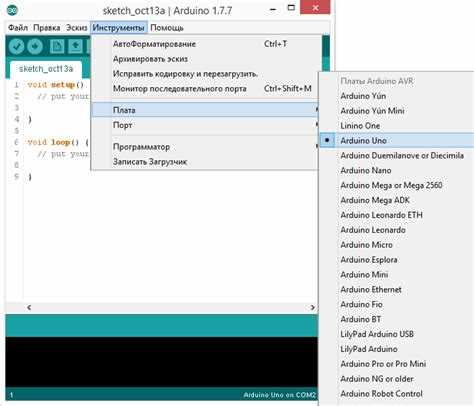Open the Эскиз menu
Image resolution: width=474 pixels, height=406 pixels.
(76, 28)
